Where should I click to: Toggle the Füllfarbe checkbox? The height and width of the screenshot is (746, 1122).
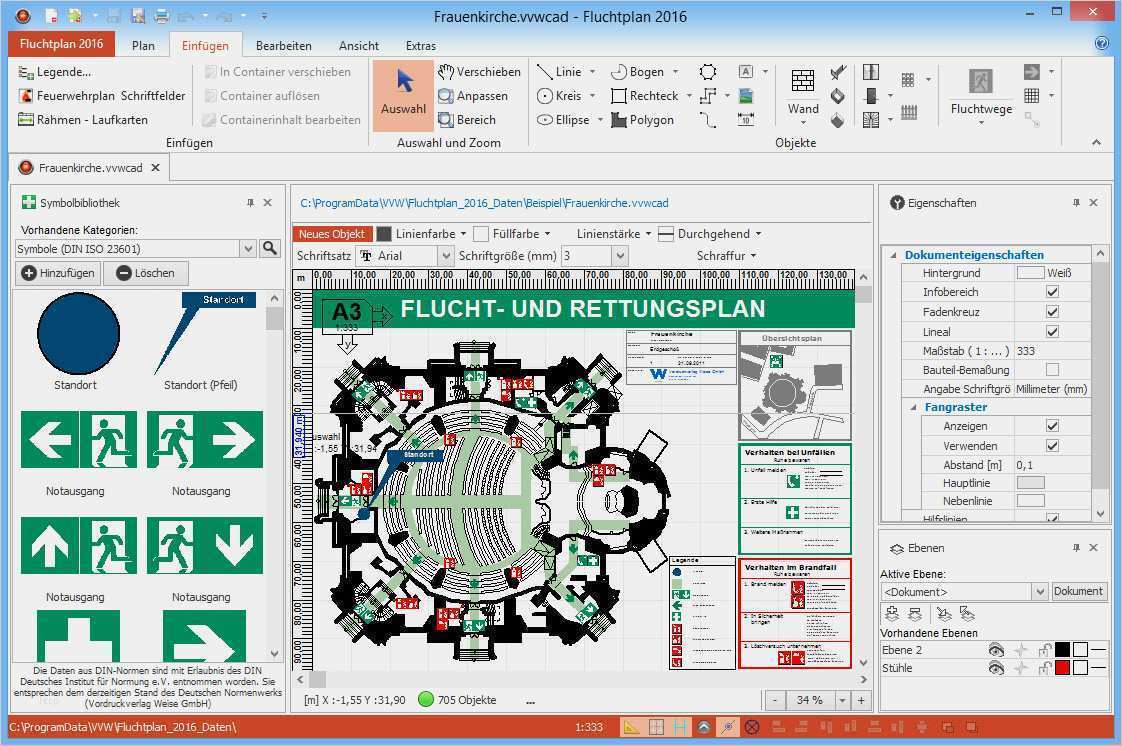(481, 234)
